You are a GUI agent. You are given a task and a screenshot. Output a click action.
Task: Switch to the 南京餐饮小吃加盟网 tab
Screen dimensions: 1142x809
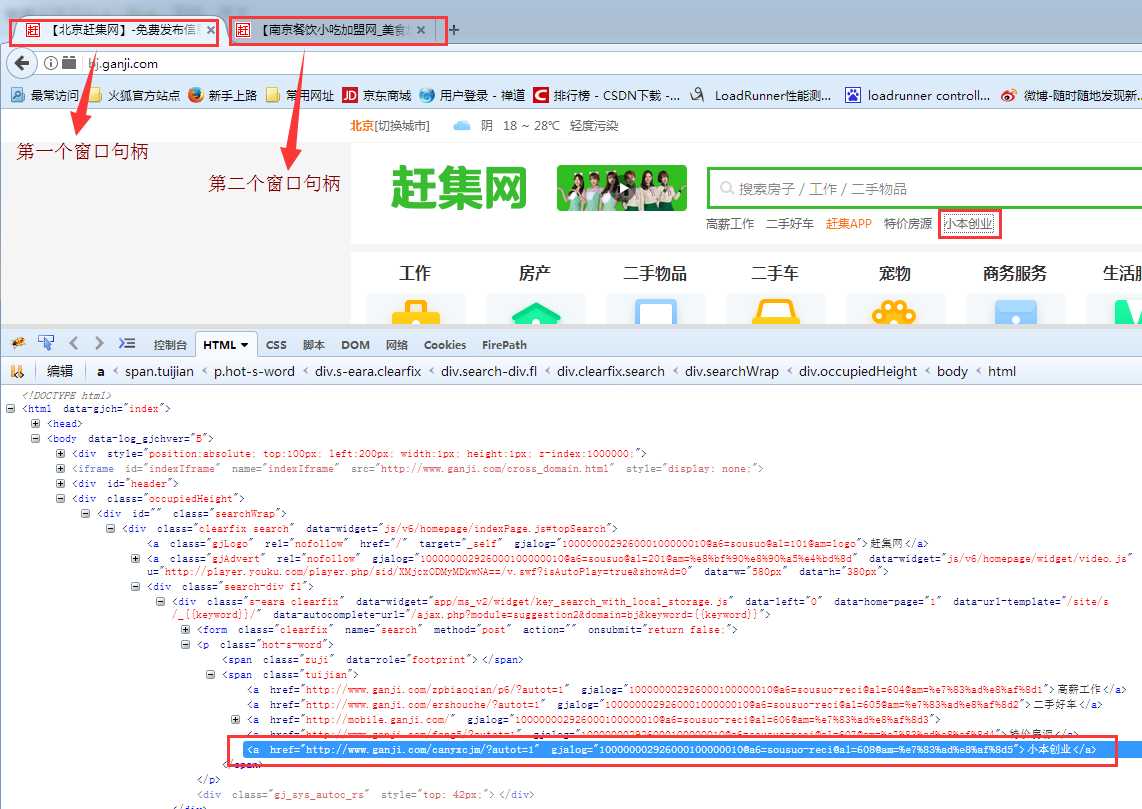click(x=331, y=30)
